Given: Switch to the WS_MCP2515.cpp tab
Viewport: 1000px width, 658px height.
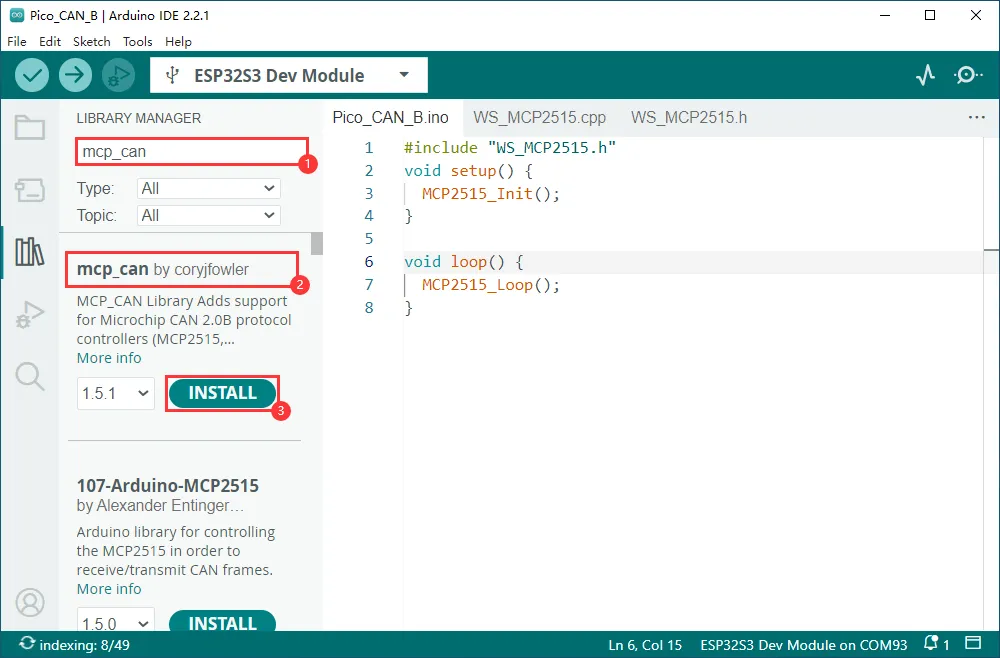Looking at the screenshot, I should click(x=540, y=117).
